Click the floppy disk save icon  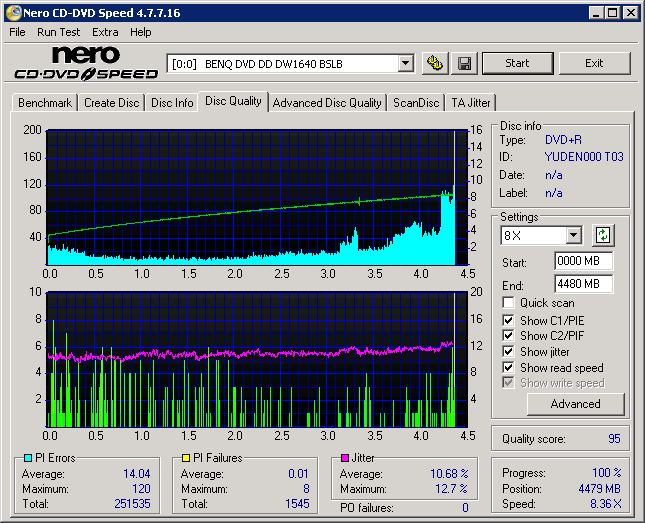tap(464, 63)
